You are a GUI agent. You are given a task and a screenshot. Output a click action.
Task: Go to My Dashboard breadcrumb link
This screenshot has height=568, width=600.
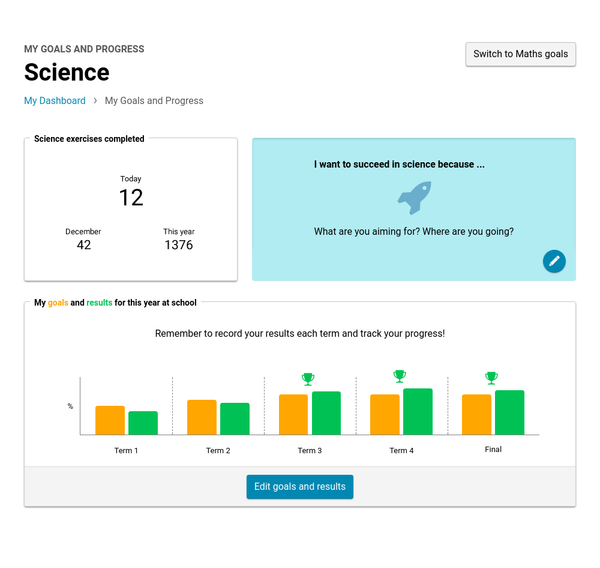point(55,101)
